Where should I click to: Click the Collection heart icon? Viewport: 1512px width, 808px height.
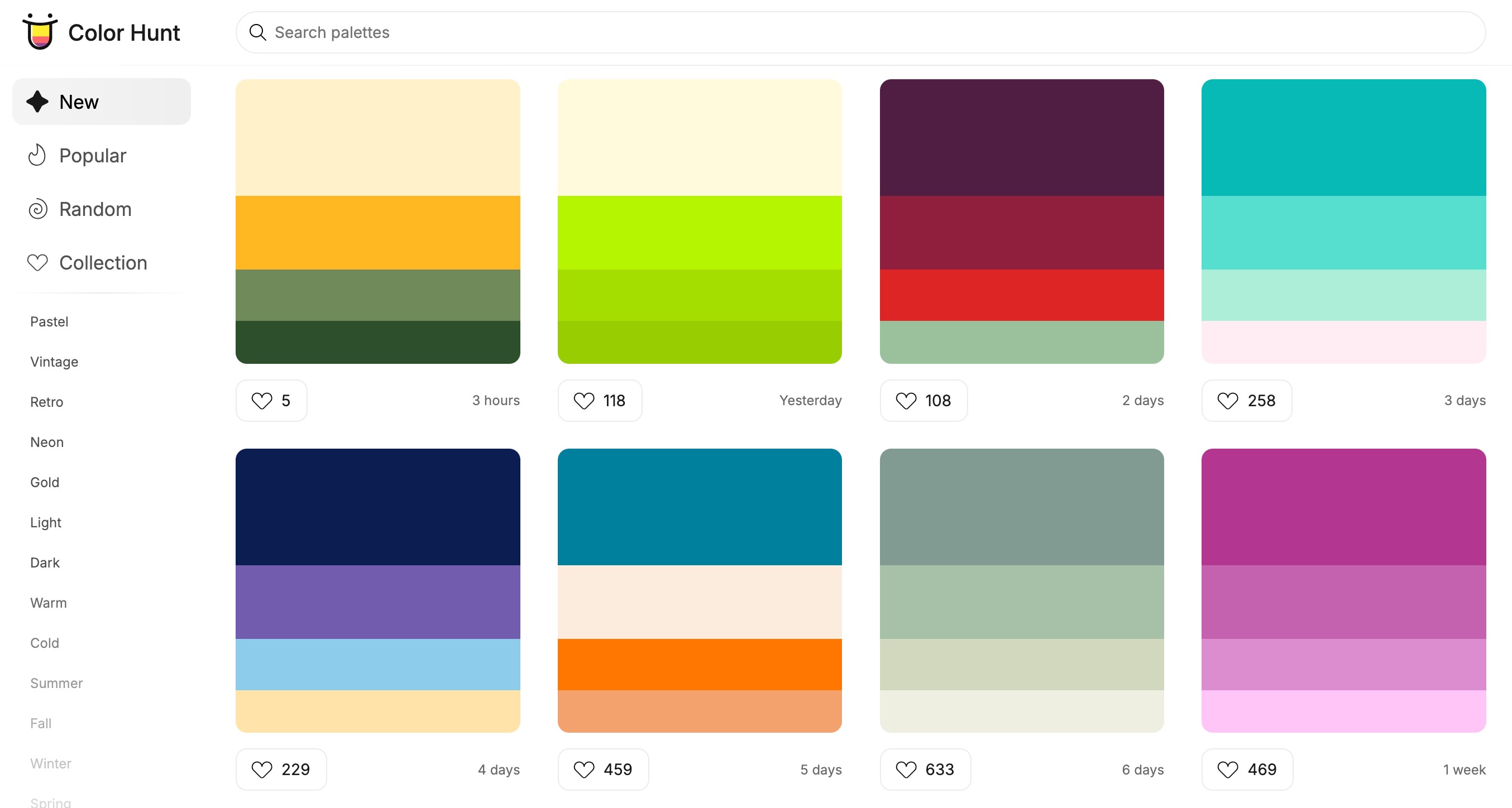pyautogui.click(x=37, y=263)
